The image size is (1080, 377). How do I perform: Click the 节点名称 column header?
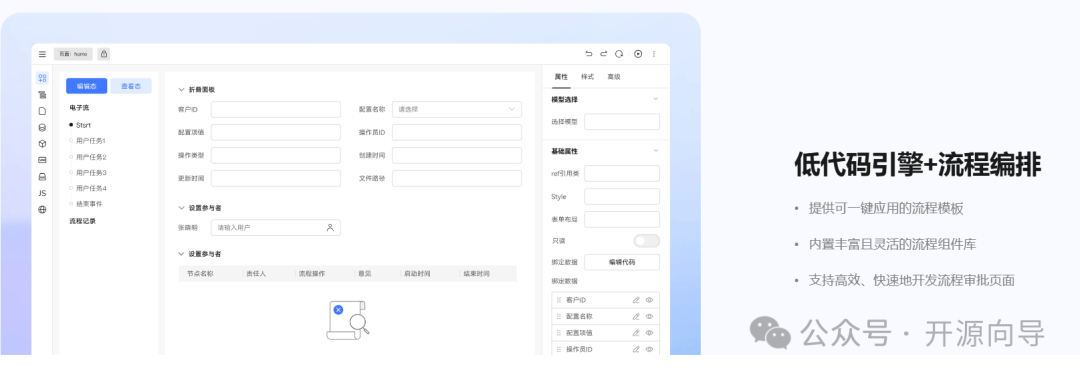(x=200, y=274)
